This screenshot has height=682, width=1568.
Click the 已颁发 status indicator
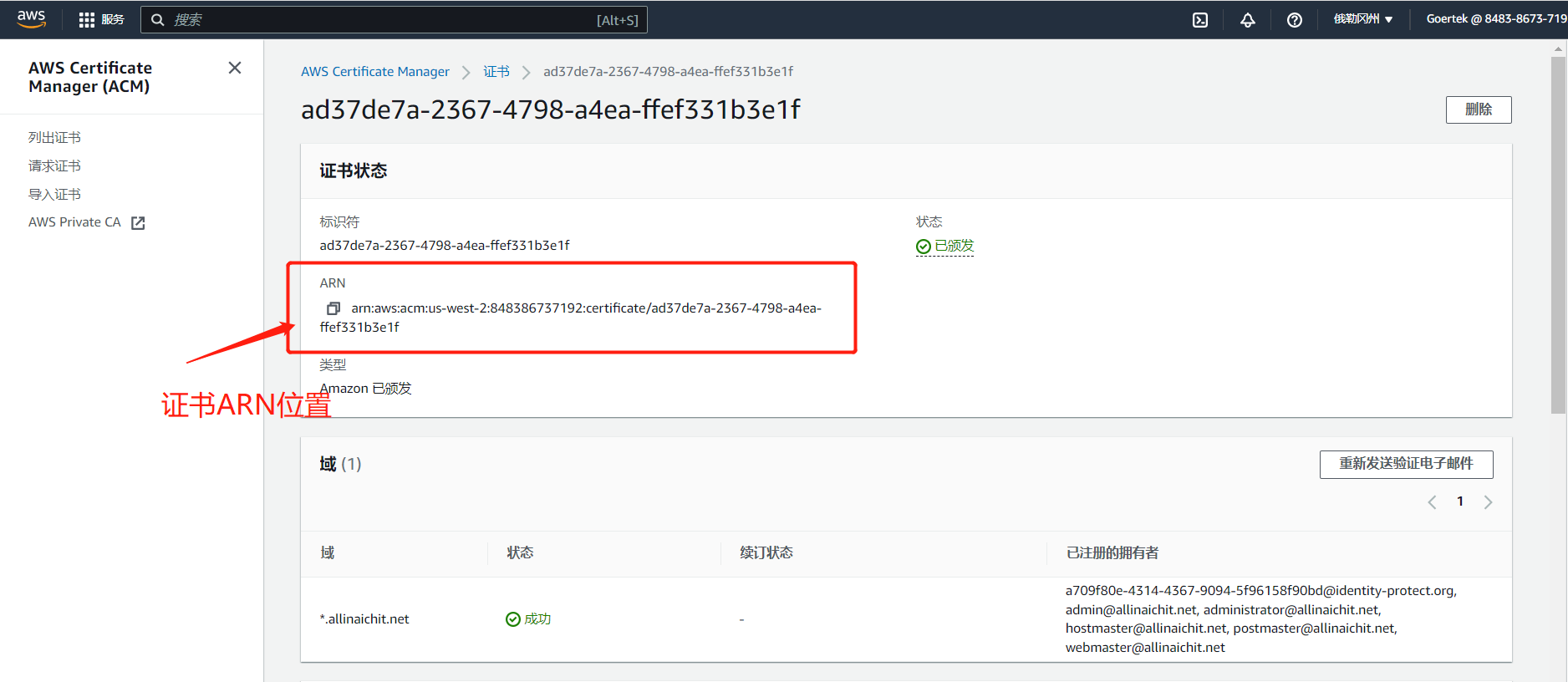[945, 246]
